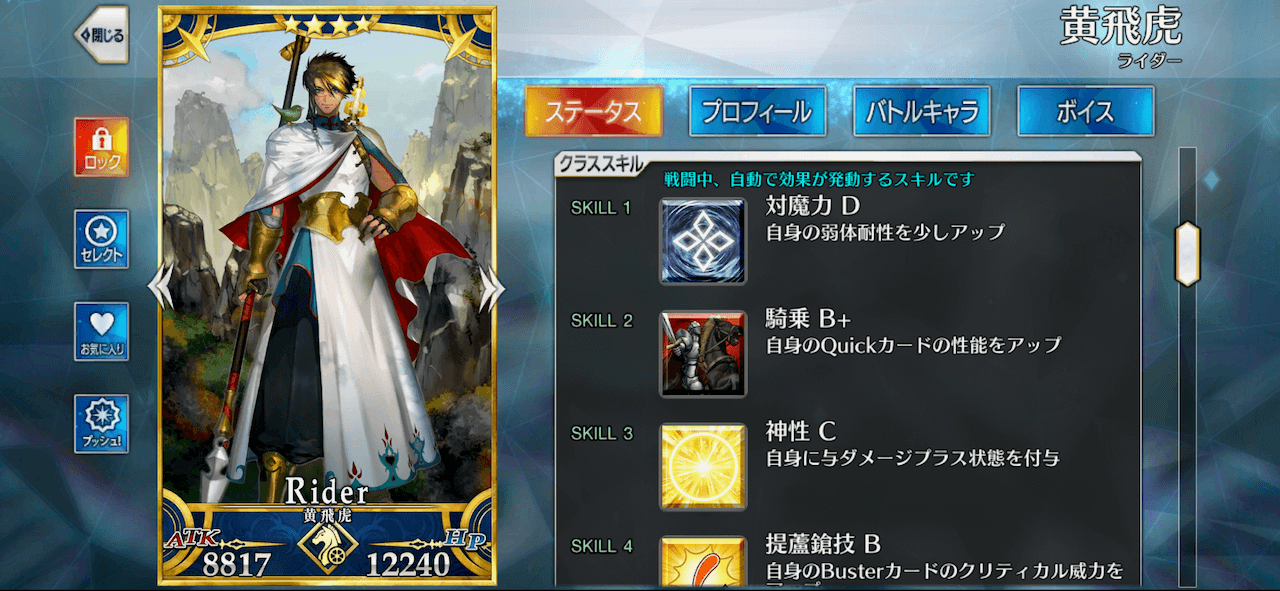The width and height of the screenshot is (1280, 591).
Task: Click the プッシュ! badge icon
Action: click(101, 424)
